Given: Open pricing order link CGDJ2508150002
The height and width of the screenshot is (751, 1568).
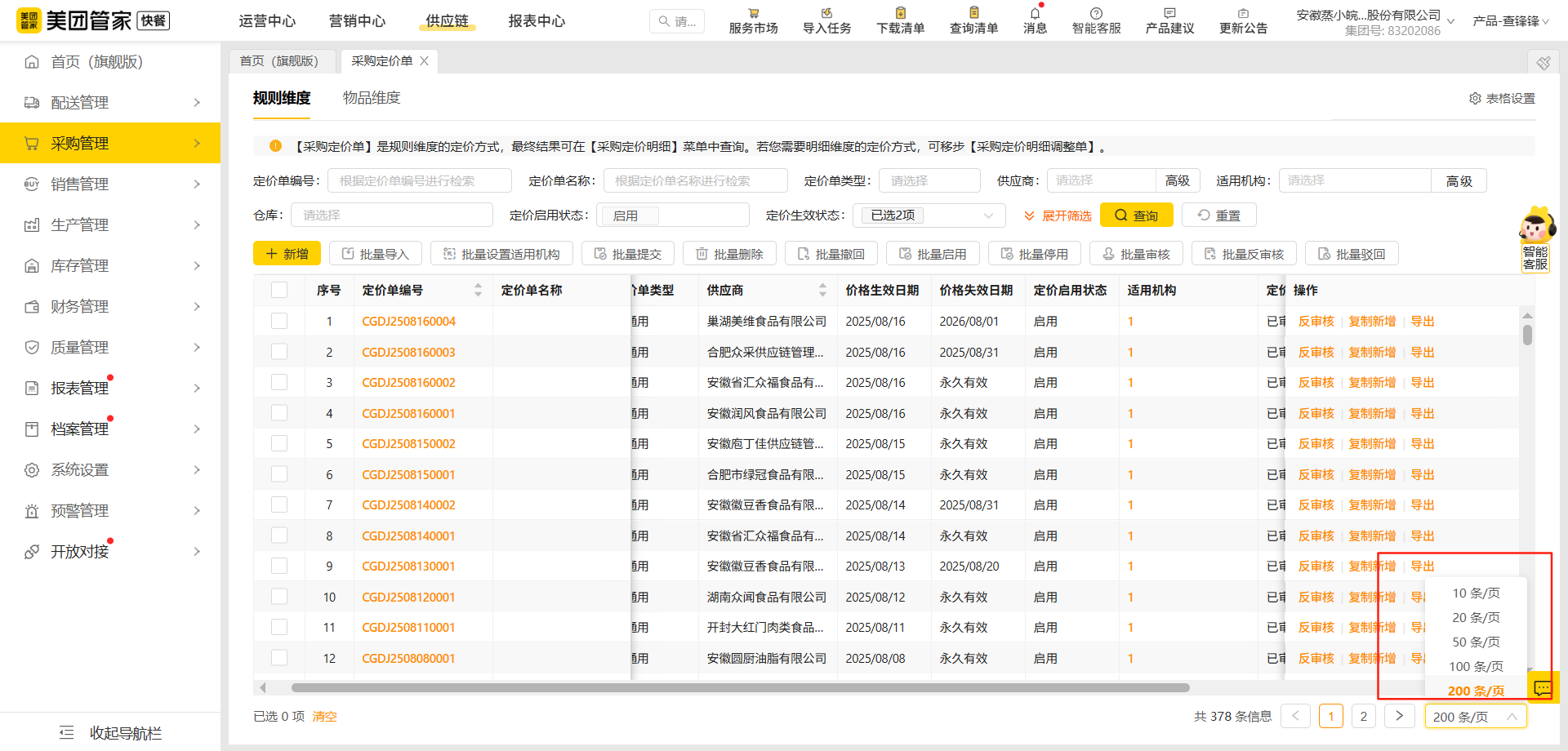Looking at the screenshot, I should tap(408, 443).
